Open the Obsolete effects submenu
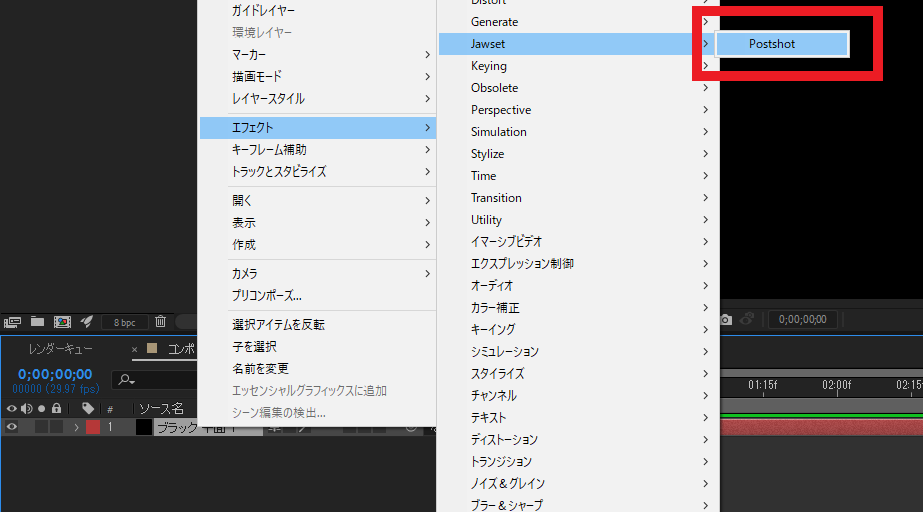Screen dimensions: 923x512 pos(577,88)
